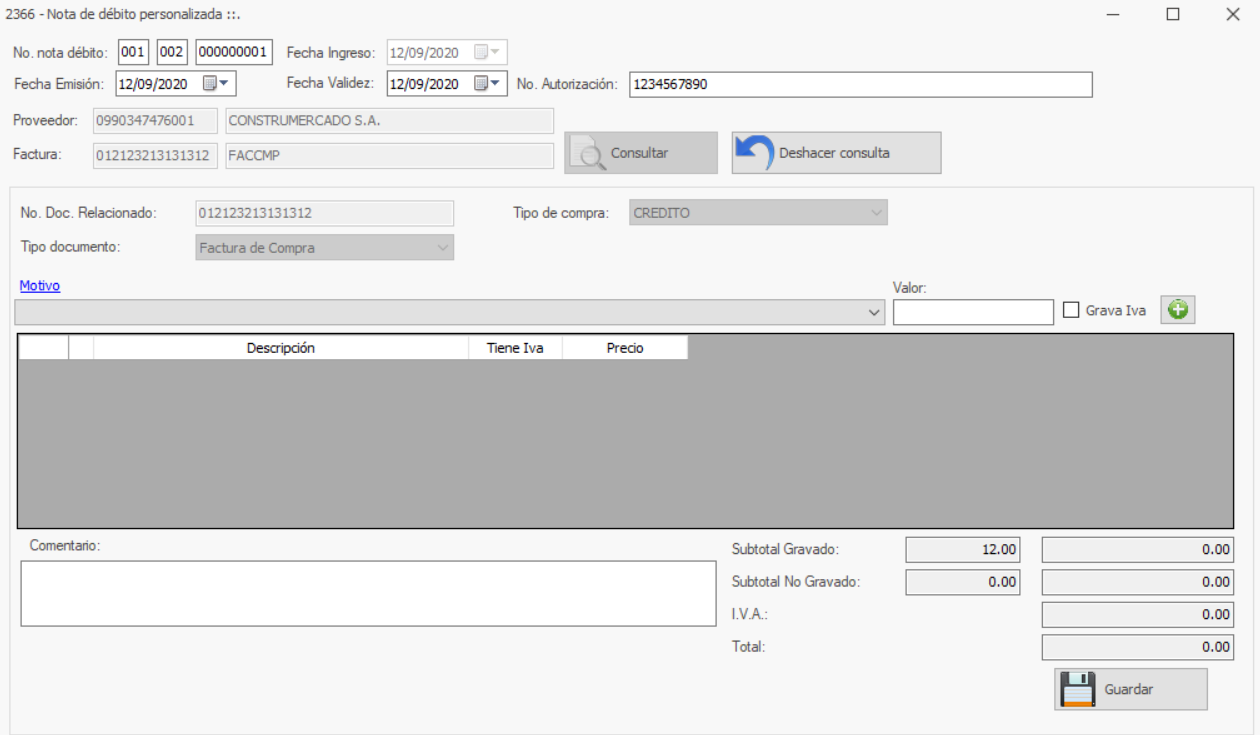Click the debit note sequence number field
This screenshot has width=1260, height=735.
pos(233,52)
